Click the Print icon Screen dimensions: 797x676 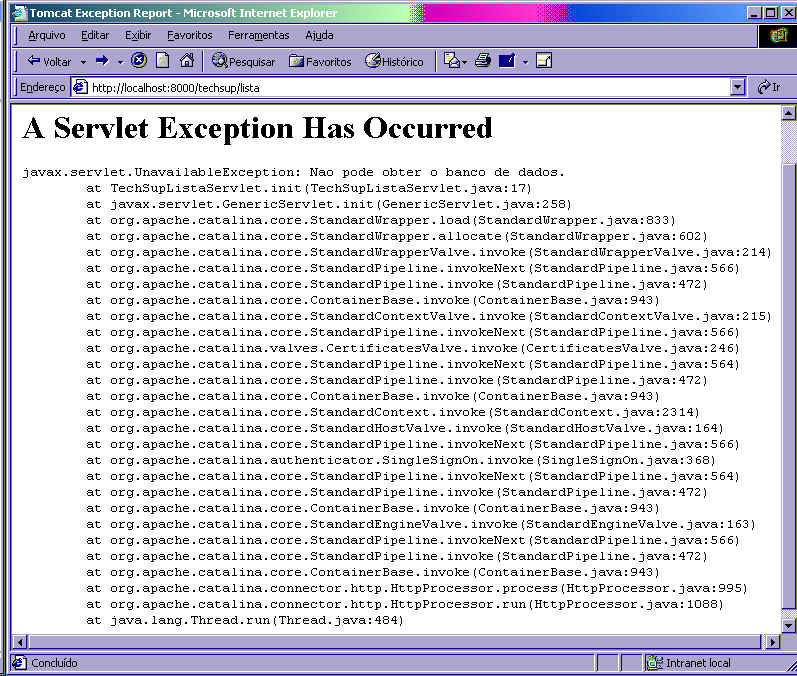483,61
